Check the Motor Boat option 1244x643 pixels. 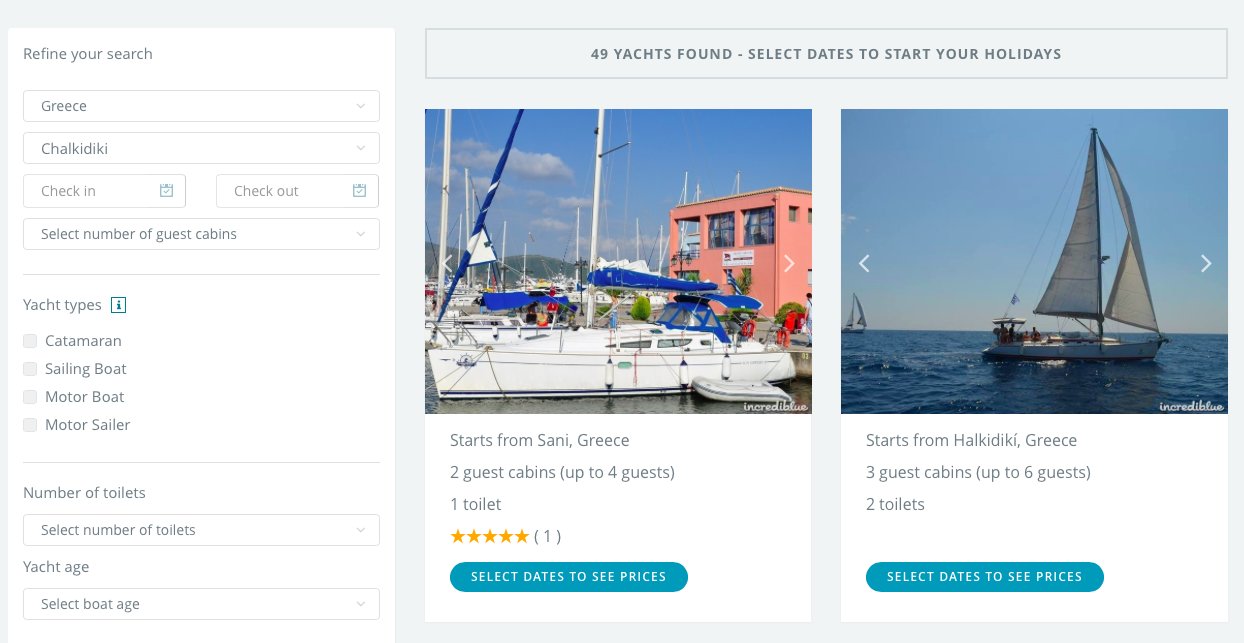(x=30, y=397)
